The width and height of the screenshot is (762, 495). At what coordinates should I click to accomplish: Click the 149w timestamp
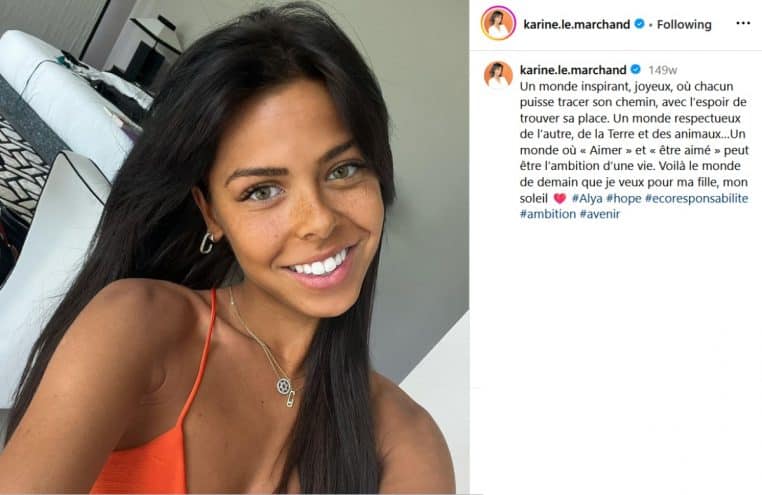[662, 70]
